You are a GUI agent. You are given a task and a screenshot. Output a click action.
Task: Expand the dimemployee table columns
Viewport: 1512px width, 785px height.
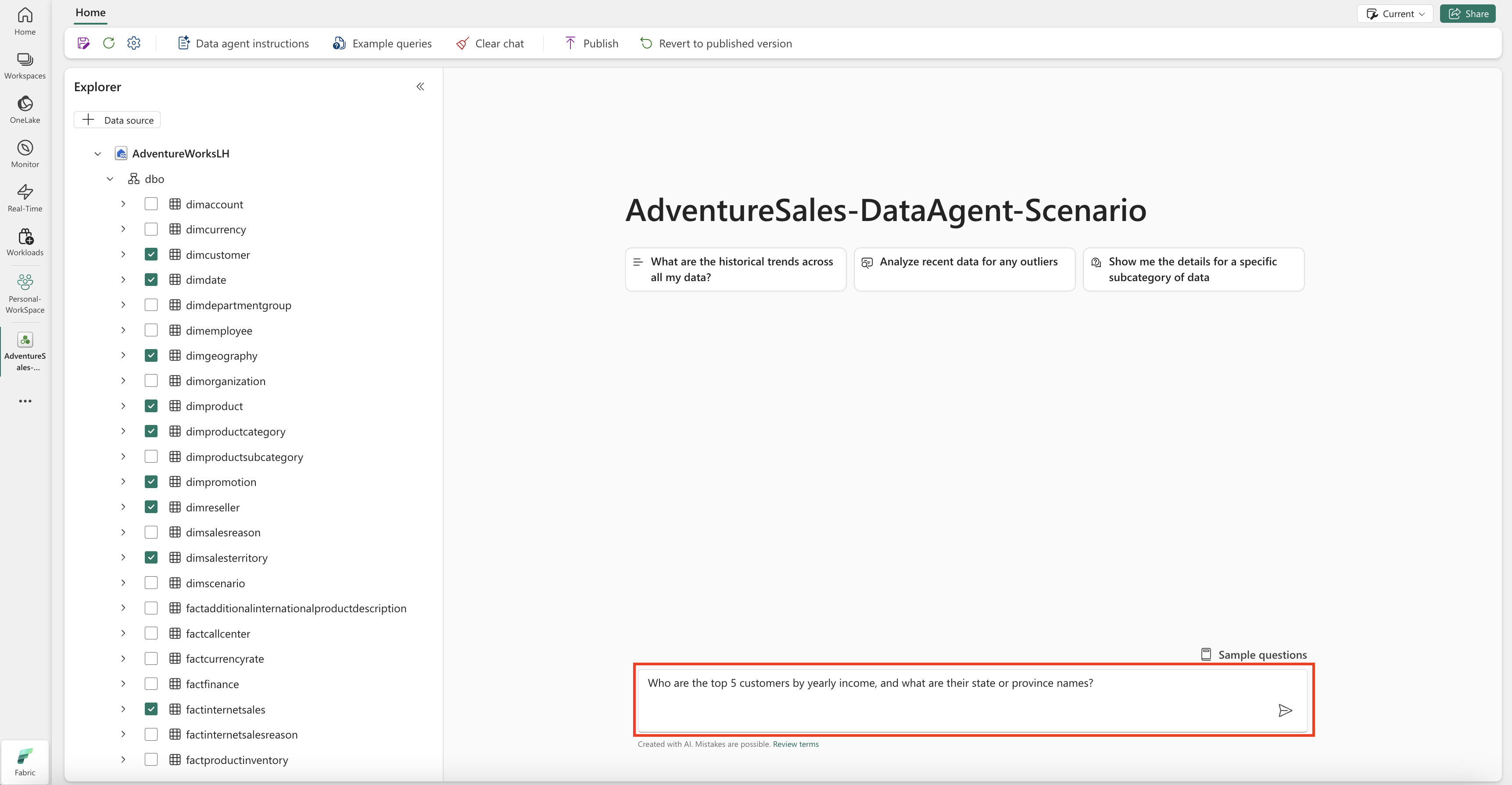coord(123,330)
